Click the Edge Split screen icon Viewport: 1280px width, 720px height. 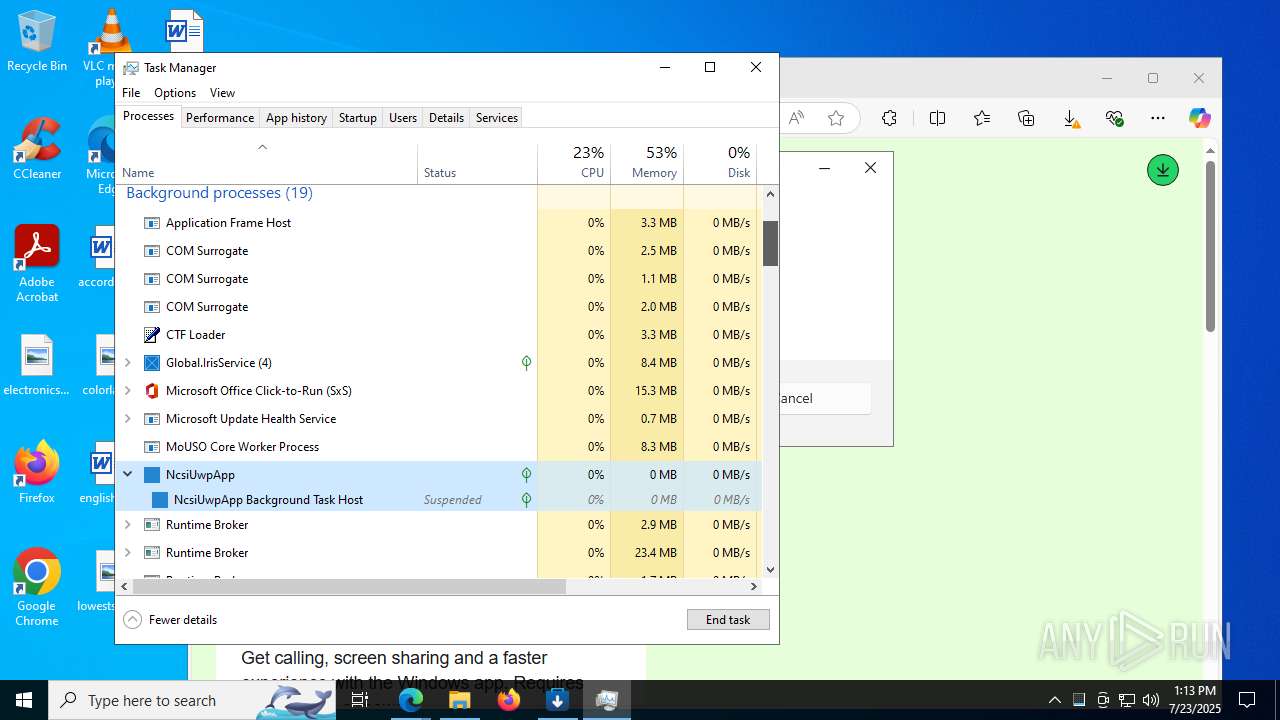click(x=937, y=118)
